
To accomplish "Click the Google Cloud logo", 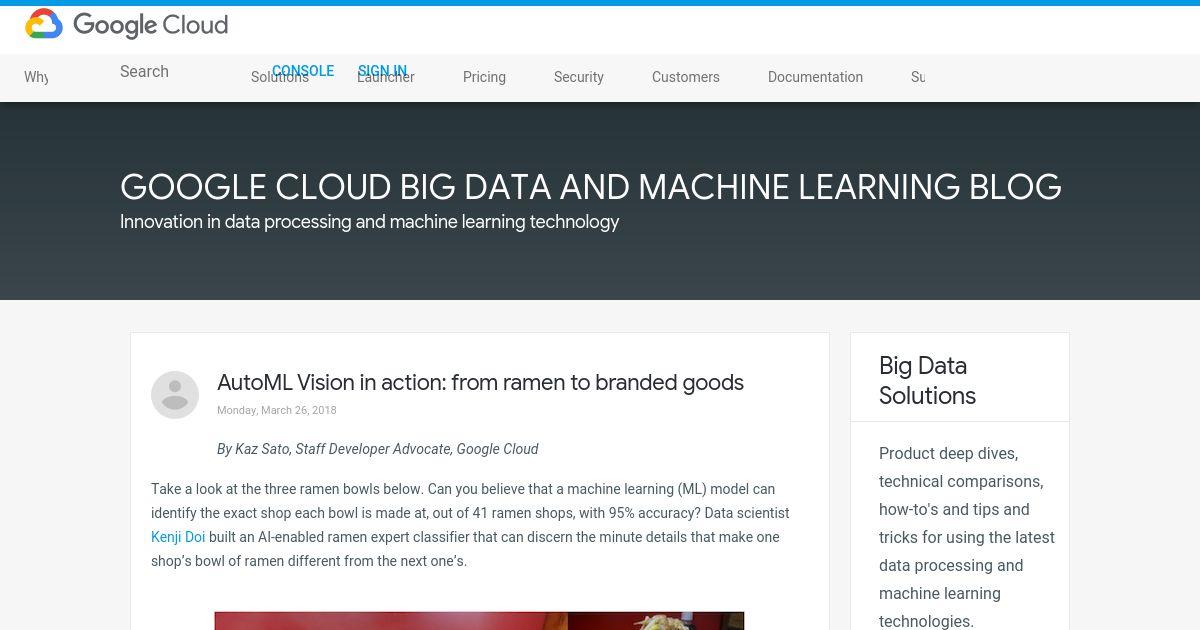I will pos(127,25).
